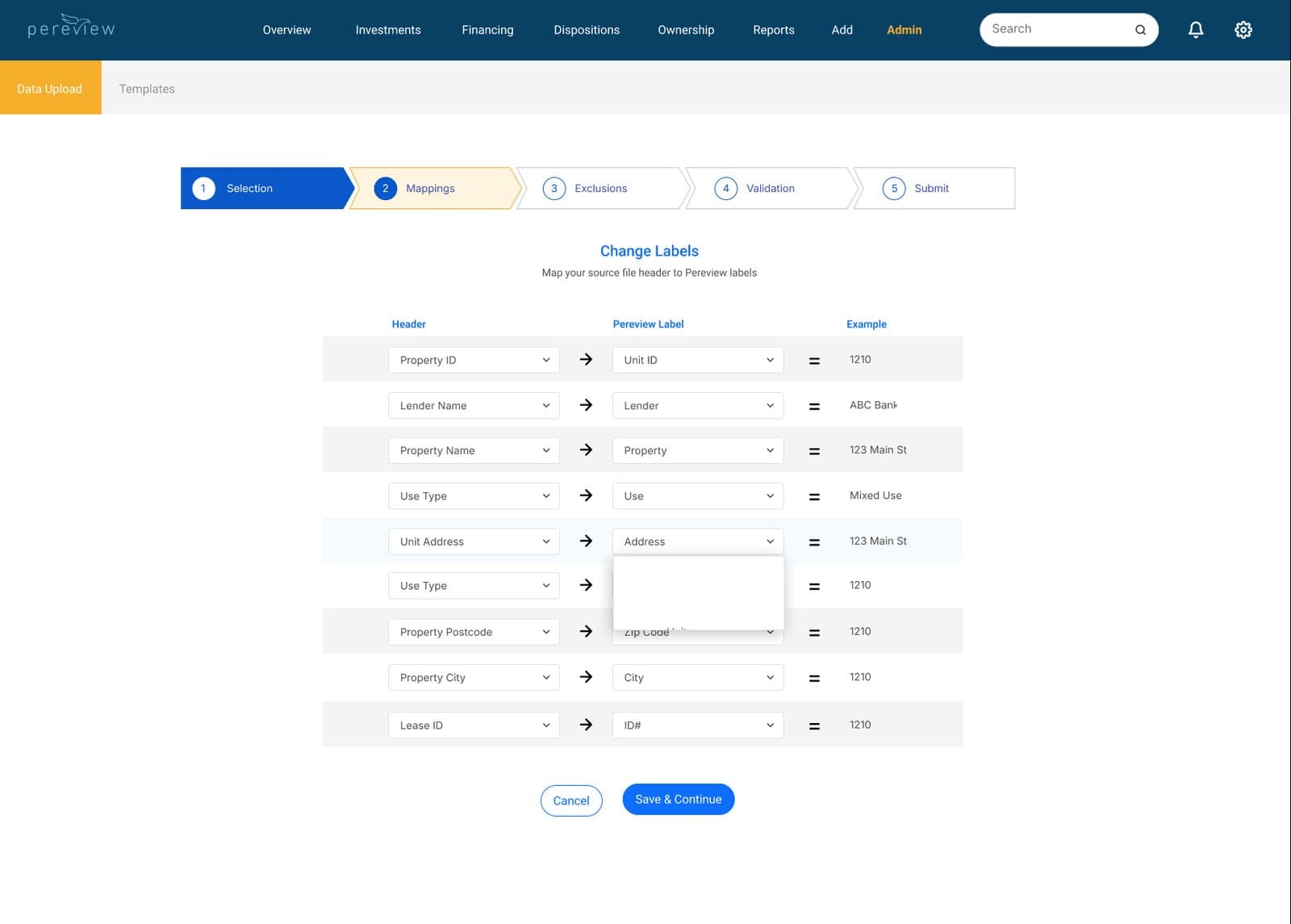The image size is (1291, 924).
Task: Navigate to Ownership
Action: point(686,30)
